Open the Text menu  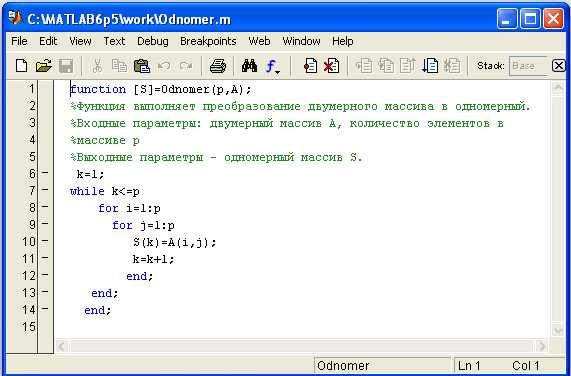pos(114,41)
